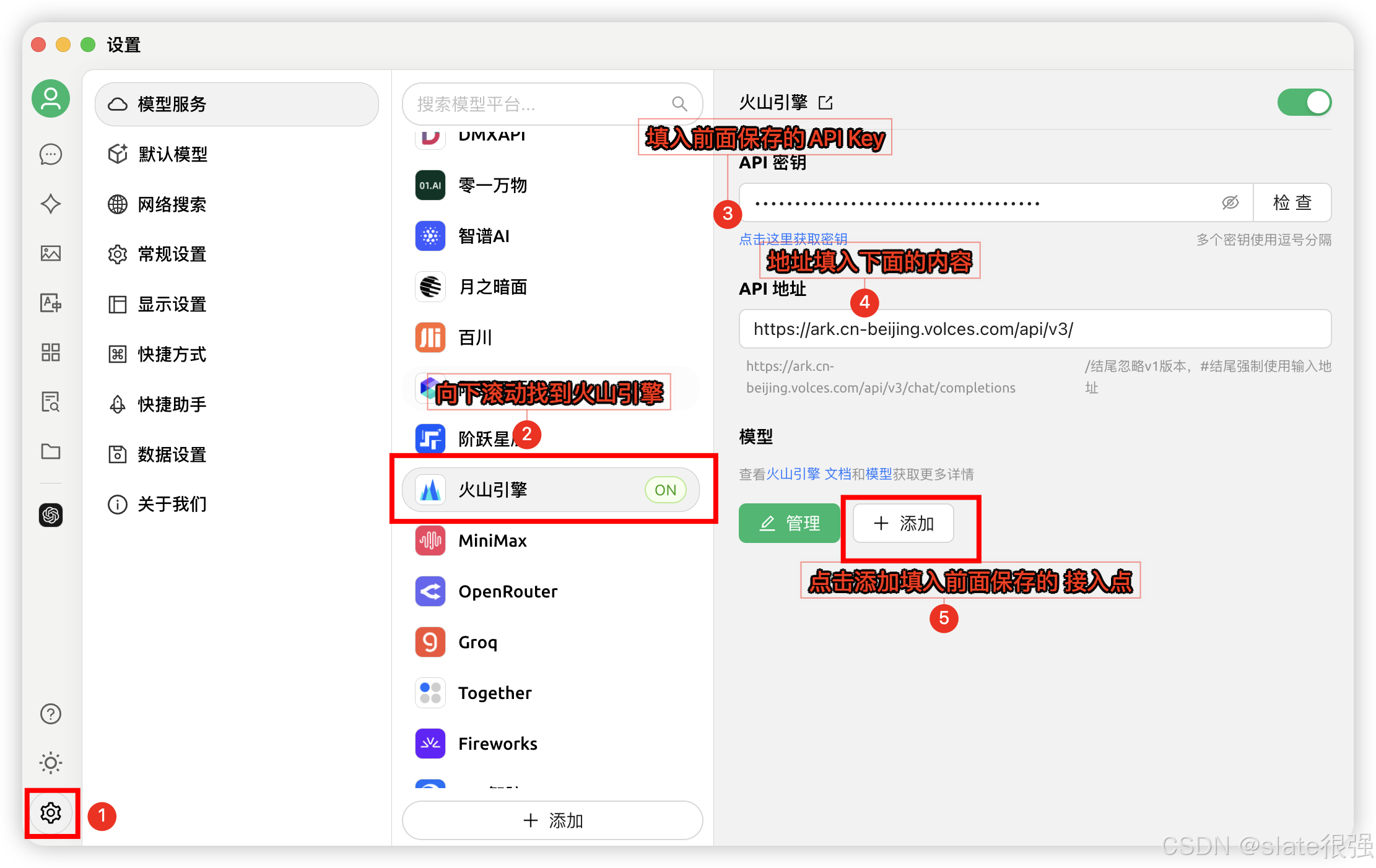Viewport: 1376px width, 868px height.
Task: Toggle the theme brightness sun icon
Action: pyautogui.click(x=51, y=763)
